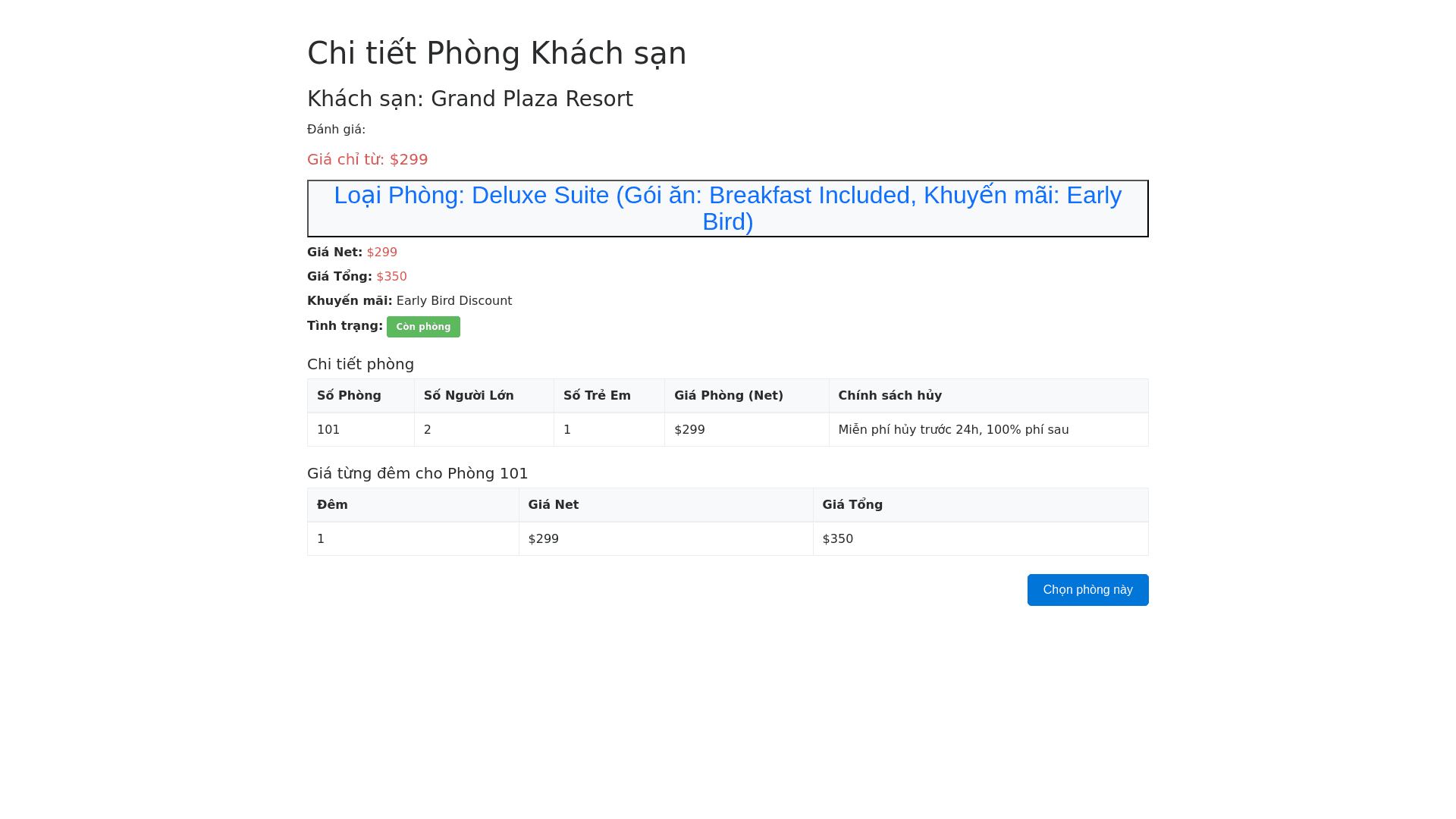Select room number 101 cell

328,430
